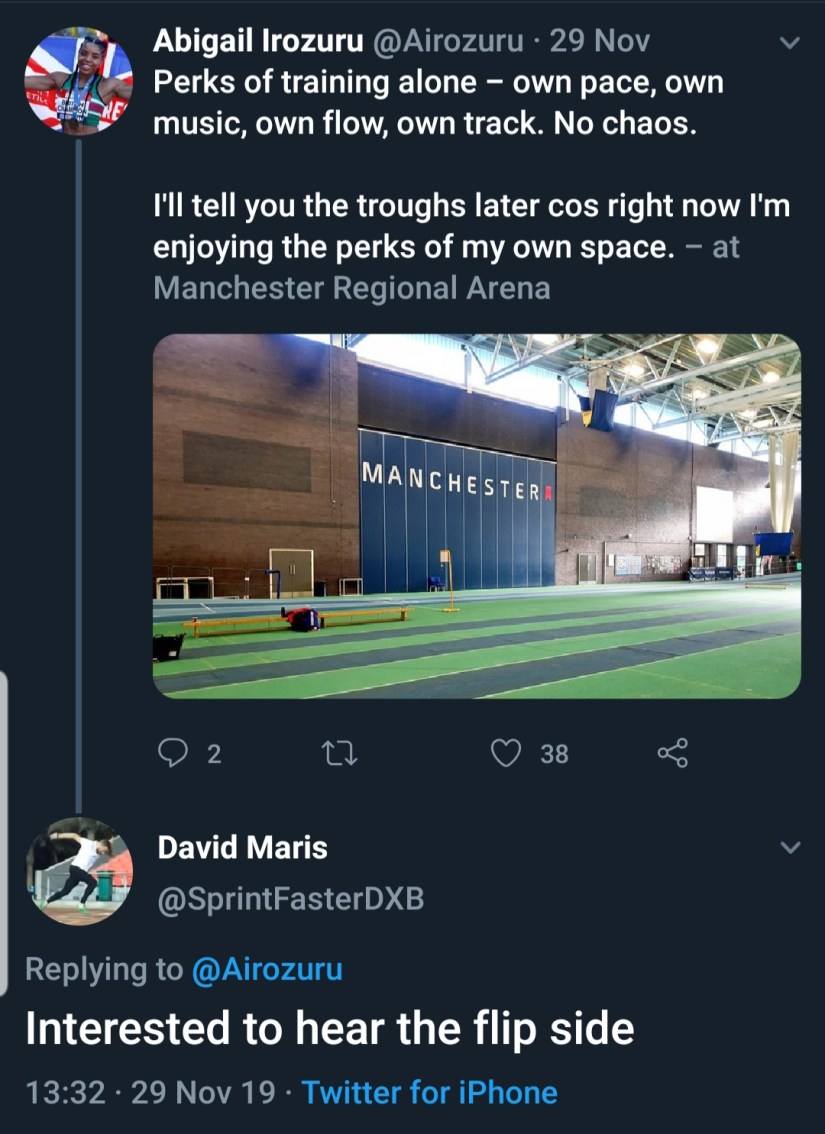The width and height of the screenshot is (825, 1134).
Task: Retweet Abigail's training post
Action: (x=342, y=753)
